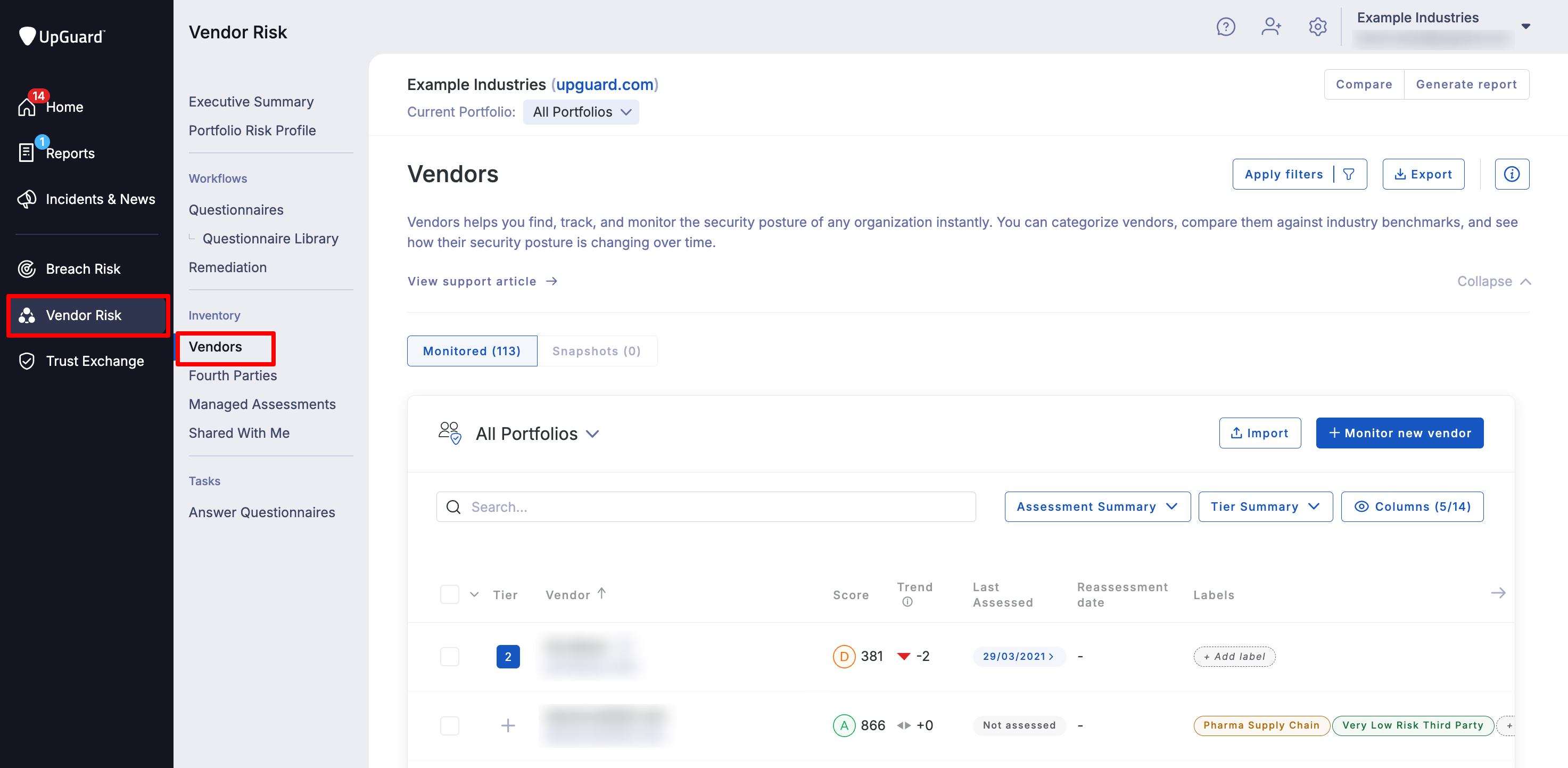This screenshot has height=768, width=1568.
Task: Open Incidents & News megaphone icon
Action: click(27, 199)
